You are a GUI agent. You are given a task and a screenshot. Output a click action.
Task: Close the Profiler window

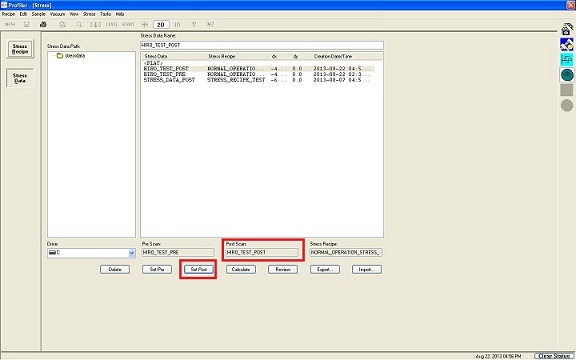tap(570, 5)
